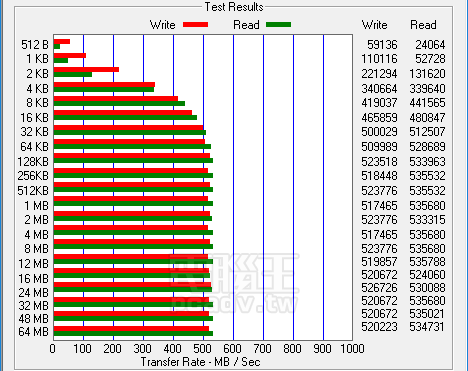Screen dimensions: 468x371
Task: Click the 16 MB row label
Action: 34,278
